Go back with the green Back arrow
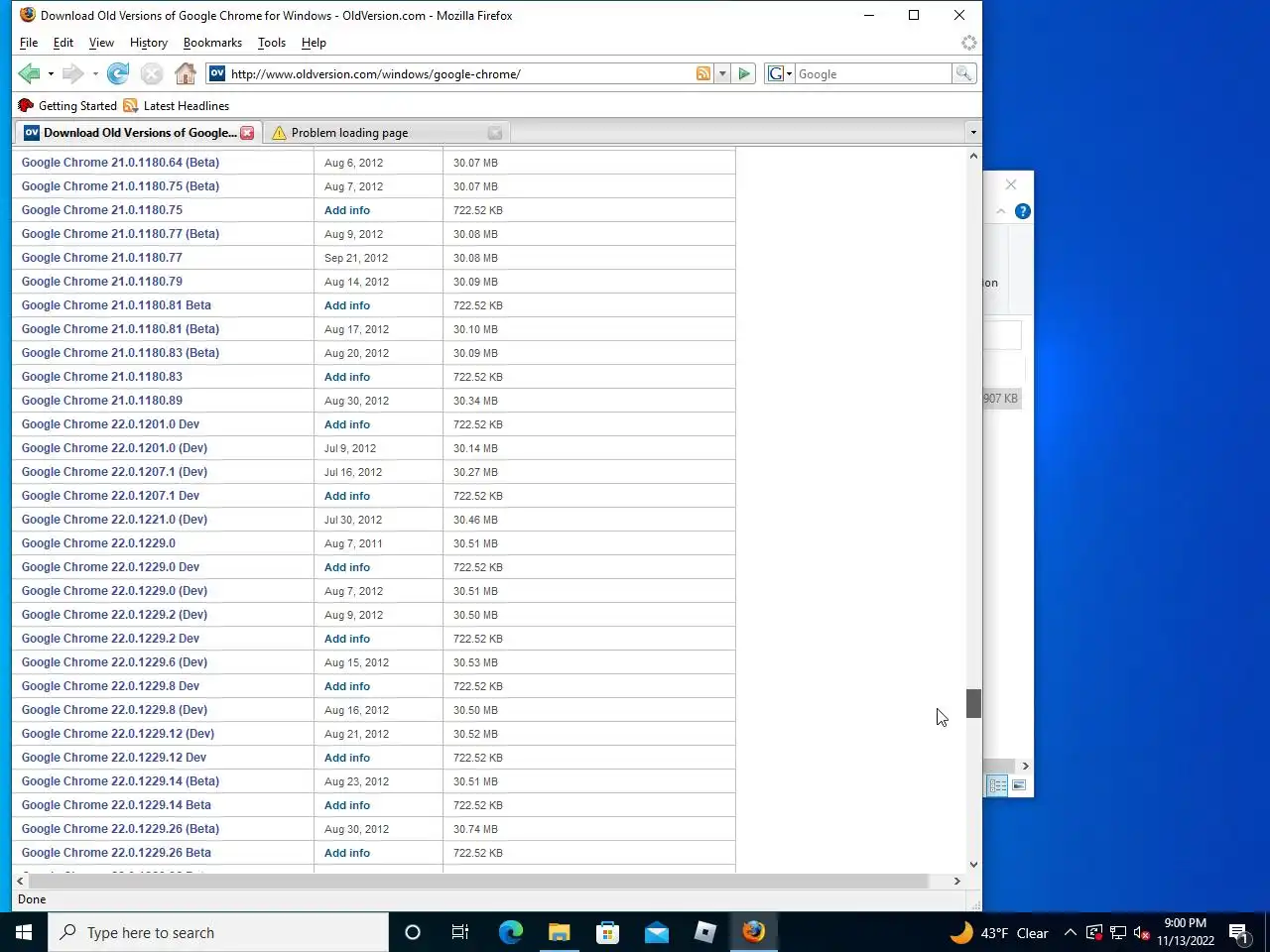The image size is (1270, 952). pos(29,73)
